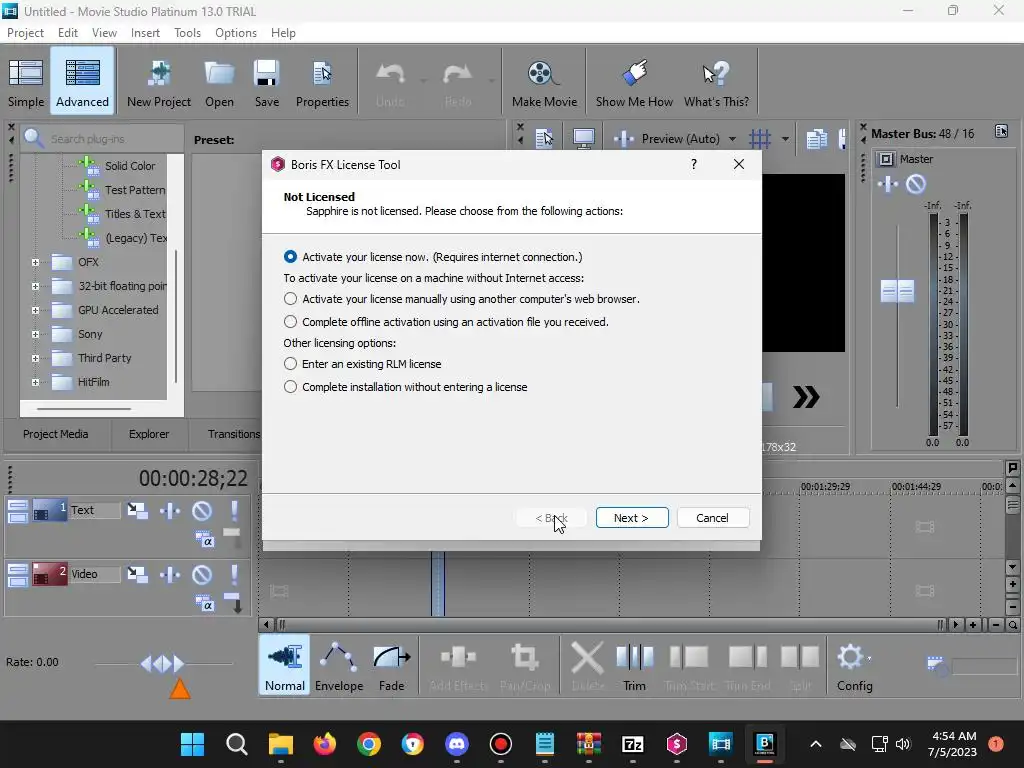Click the Trim tool
The image size is (1024, 768).
point(634,666)
